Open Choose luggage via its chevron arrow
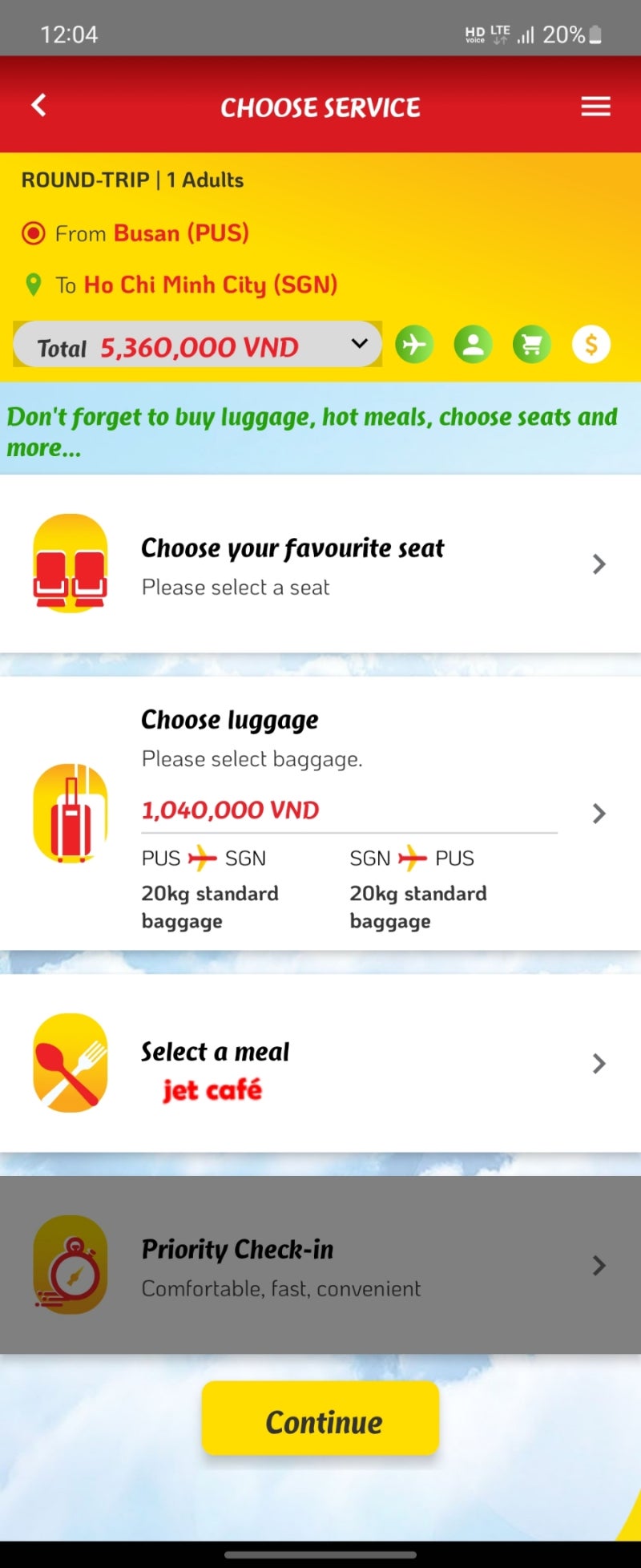The image size is (641, 1568). click(x=599, y=814)
